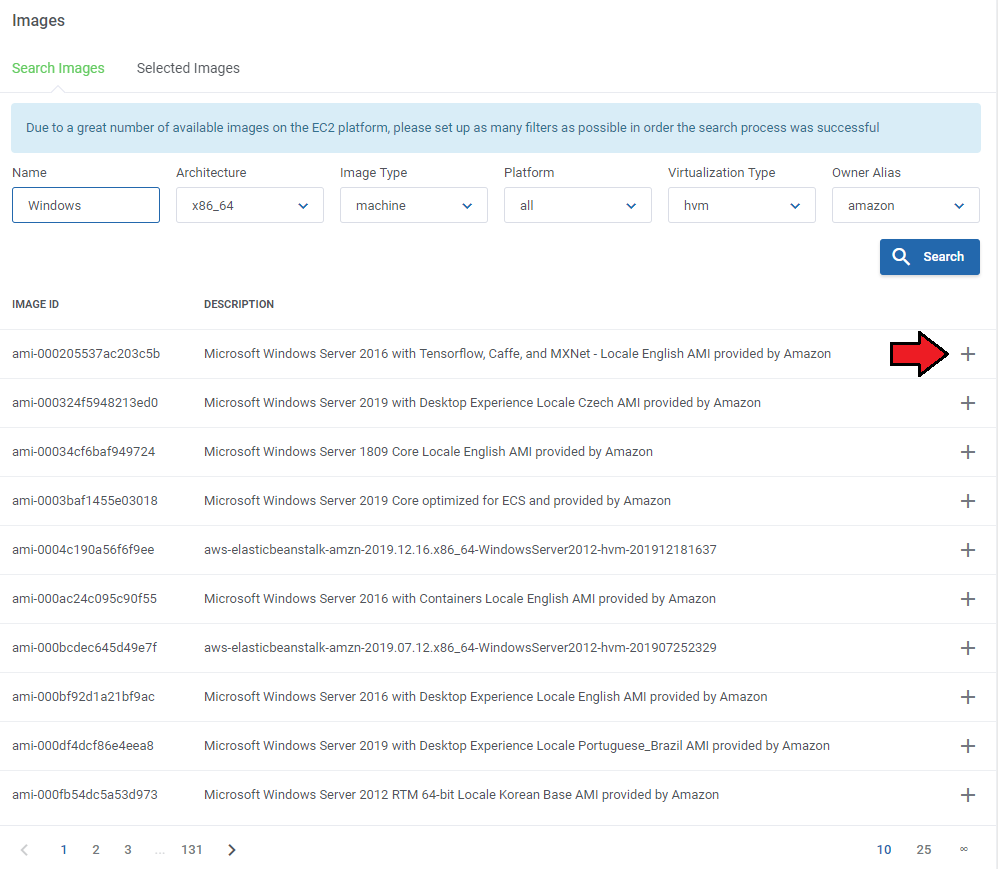Click the Images page heading
Viewport: 998px width, 869px height.
38,20
